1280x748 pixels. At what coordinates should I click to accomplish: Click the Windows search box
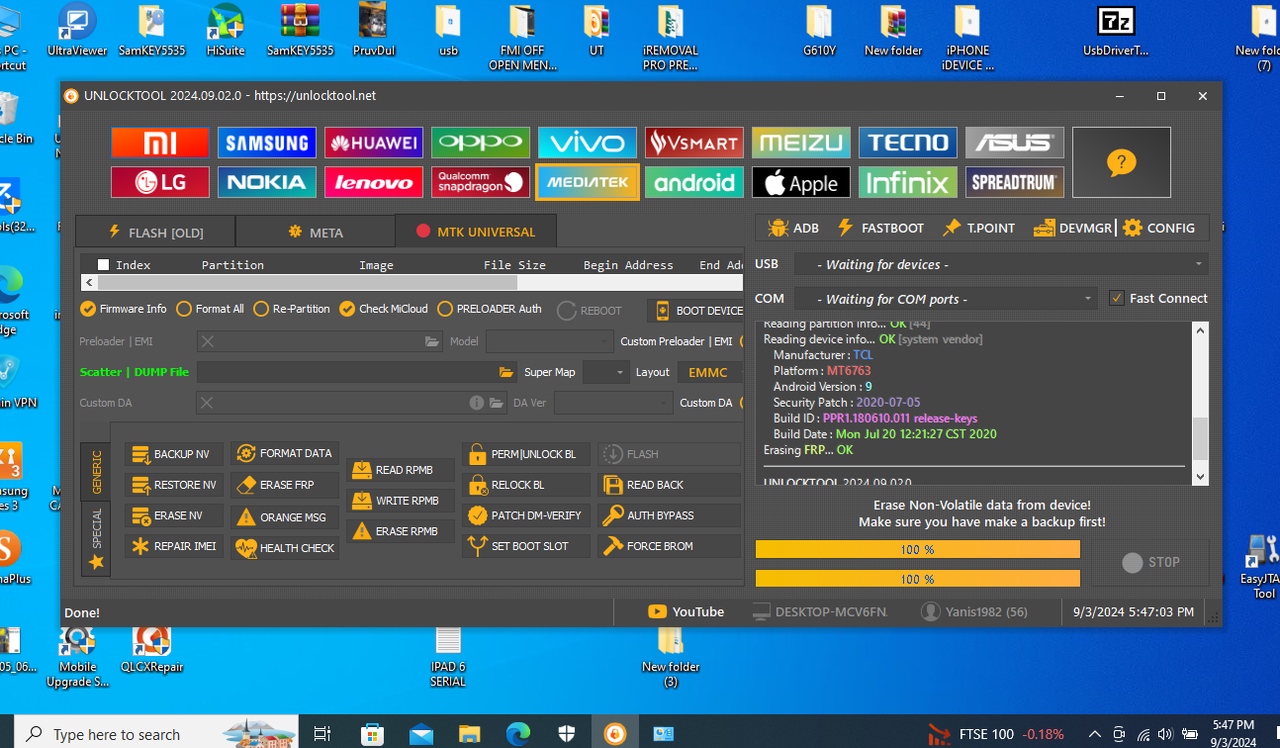[156, 734]
